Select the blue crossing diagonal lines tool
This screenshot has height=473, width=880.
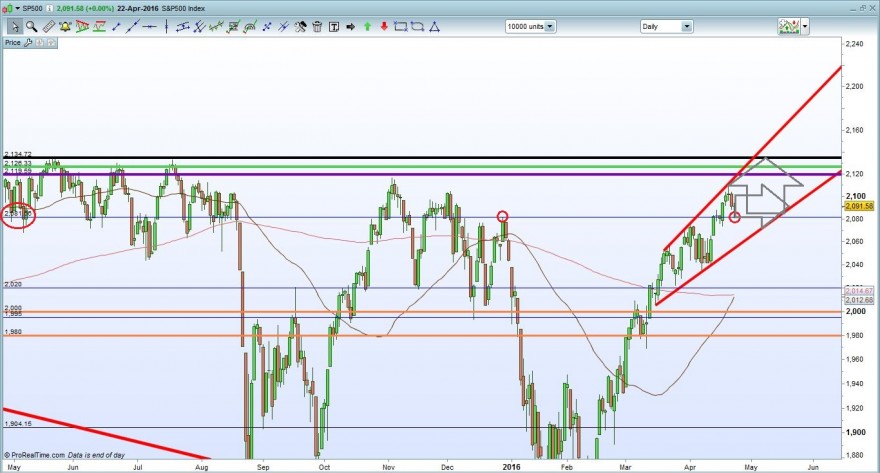pyautogui.click(x=283, y=26)
